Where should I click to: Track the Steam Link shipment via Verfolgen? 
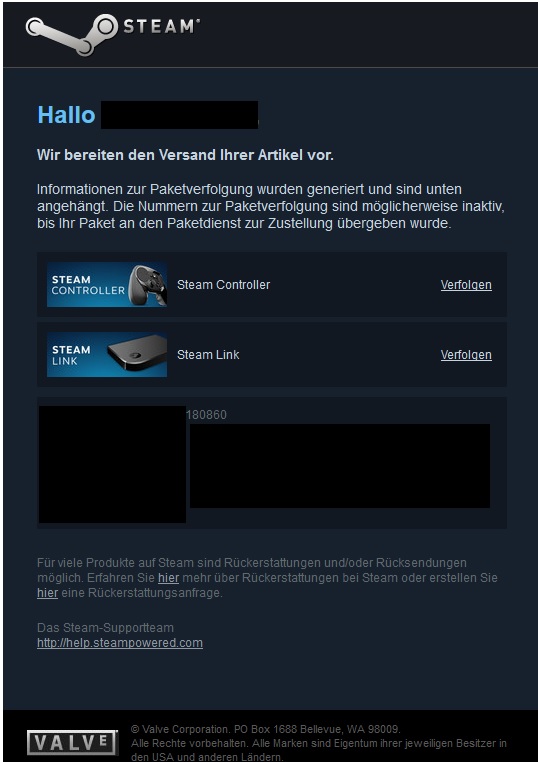tap(466, 355)
